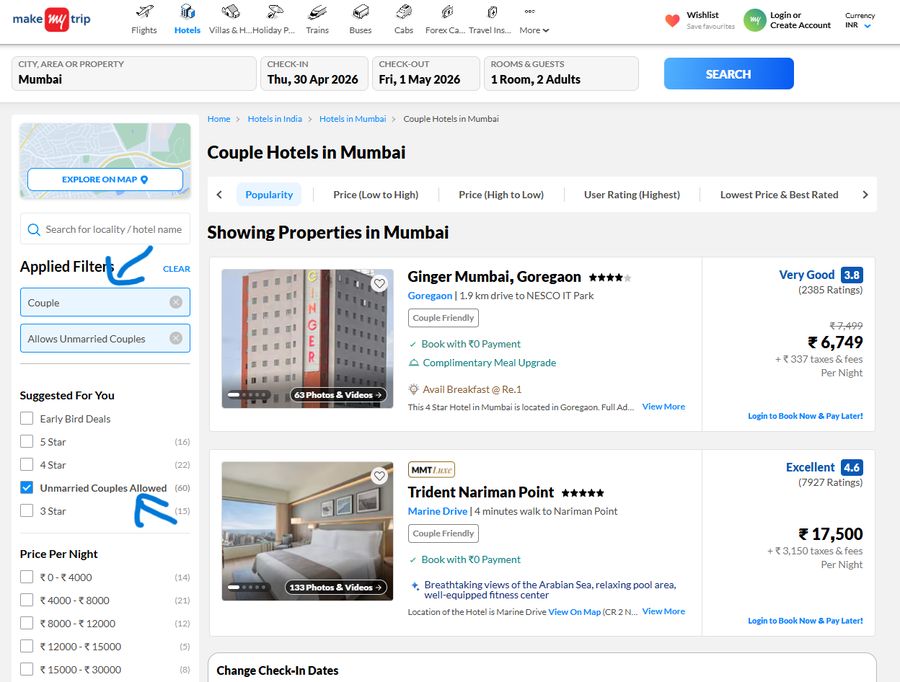Clear all applied filters
This screenshot has width=900, height=682.
176,269
